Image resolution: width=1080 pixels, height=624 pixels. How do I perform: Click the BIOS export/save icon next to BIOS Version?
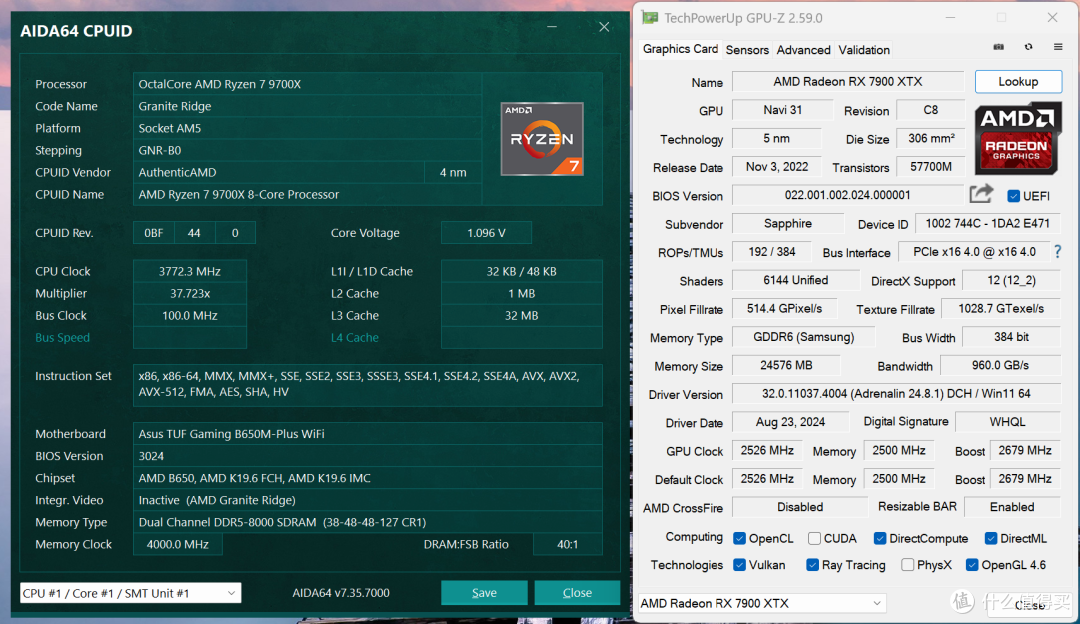pyautogui.click(x=981, y=194)
